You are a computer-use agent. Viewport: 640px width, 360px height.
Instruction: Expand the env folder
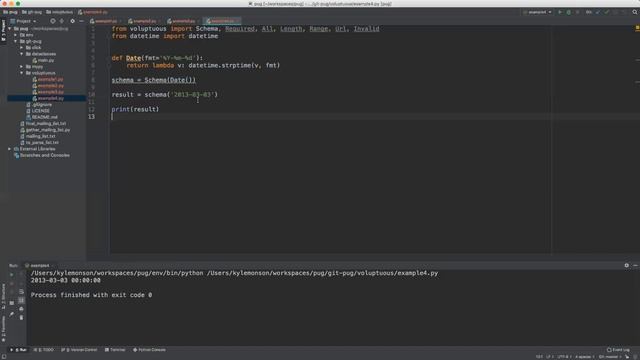tap(16, 35)
